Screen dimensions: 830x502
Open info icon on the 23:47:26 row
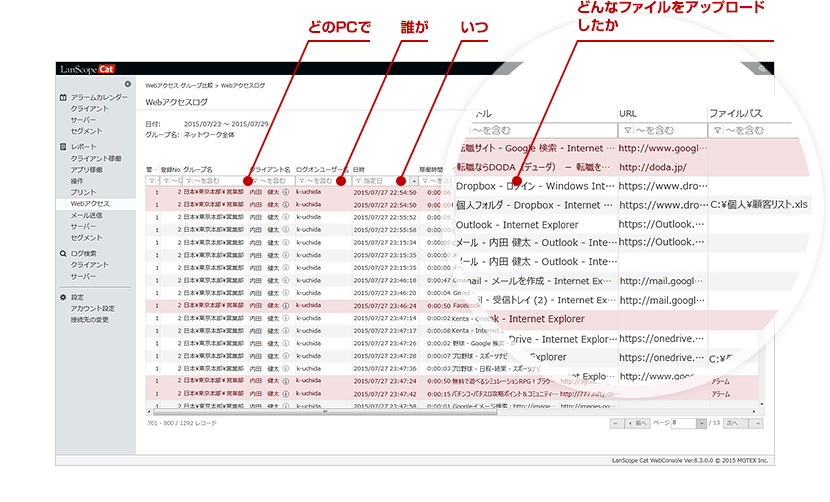pos(286,343)
